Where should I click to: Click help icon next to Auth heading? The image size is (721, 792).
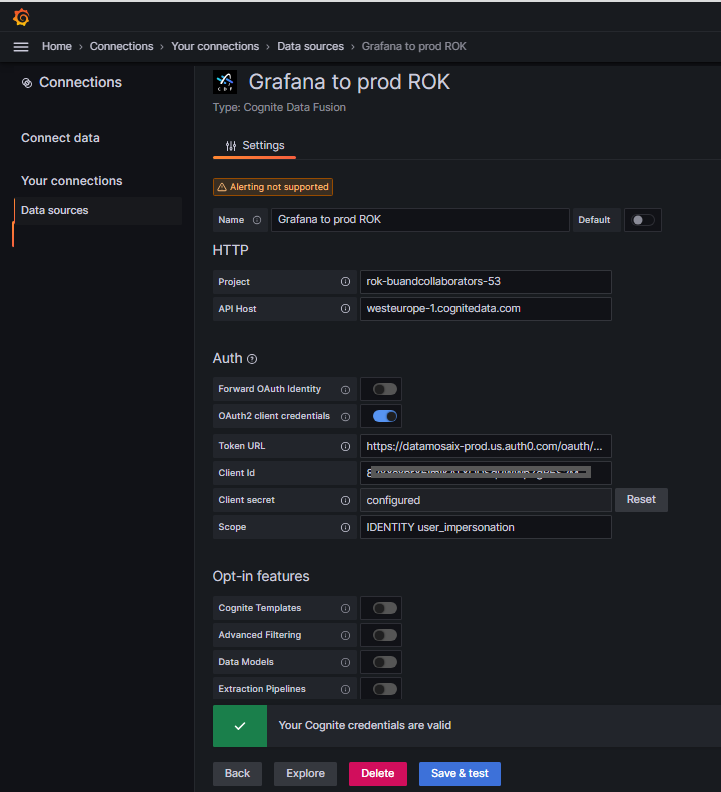tap(252, 359)
